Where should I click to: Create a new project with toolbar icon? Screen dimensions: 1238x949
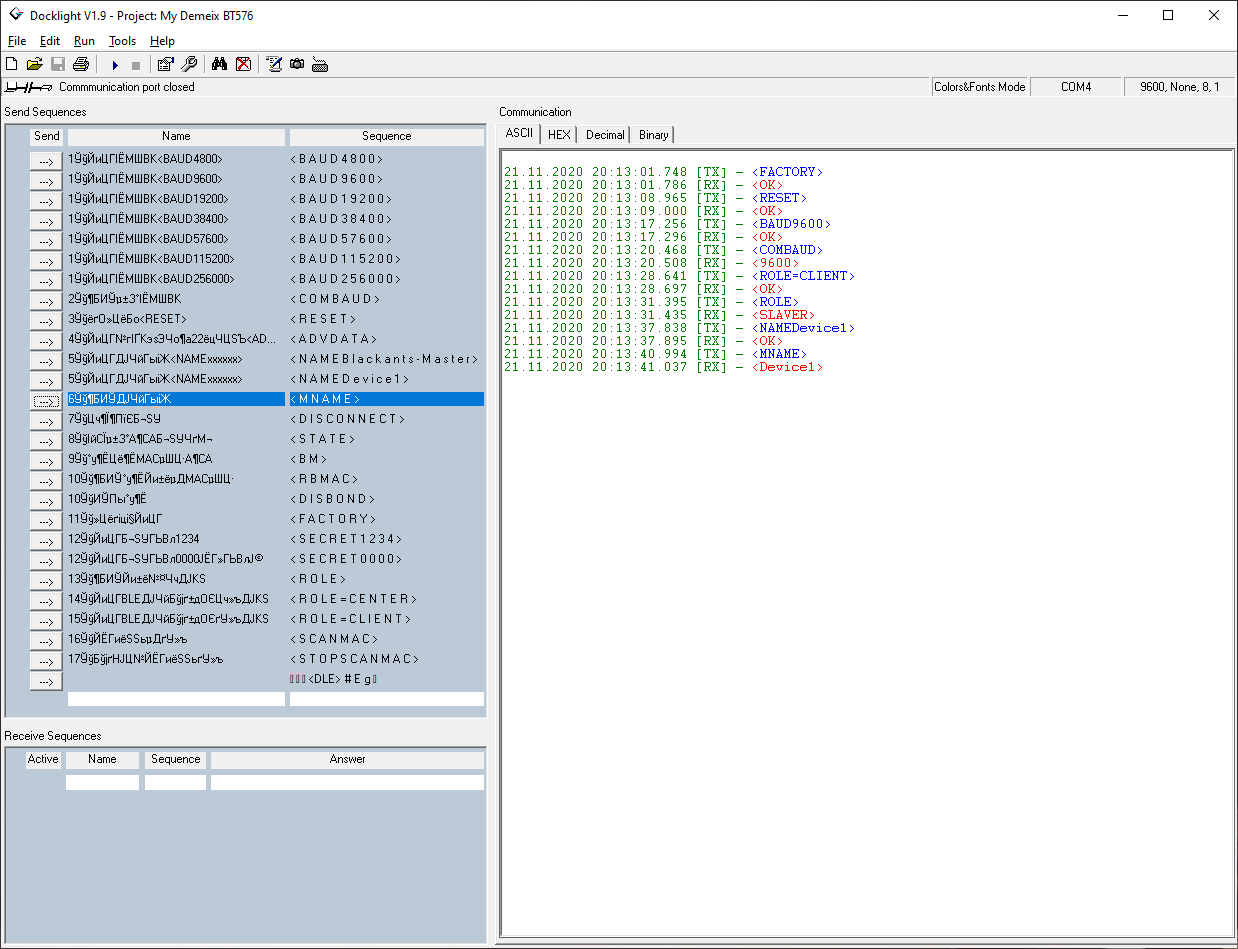[x=12, y=64]
